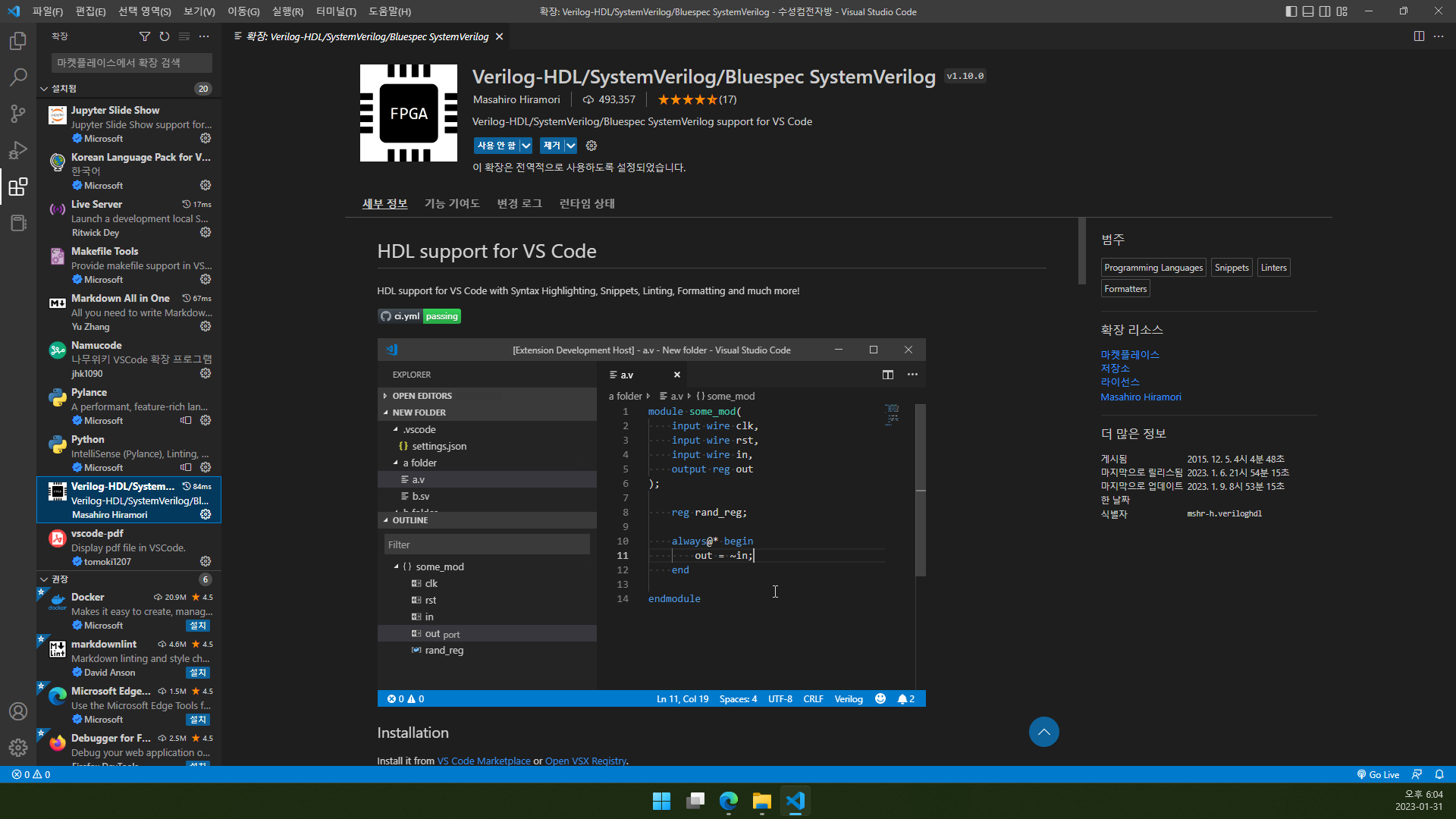Viewport: 1456px width, 819px height.
Task: Open Microsoft Edge from taskbar
Action: [x=728, y=801]
